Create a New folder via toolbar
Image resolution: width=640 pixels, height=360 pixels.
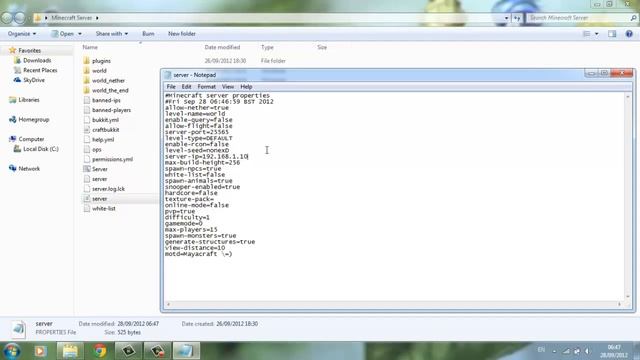tap(182, 34)
